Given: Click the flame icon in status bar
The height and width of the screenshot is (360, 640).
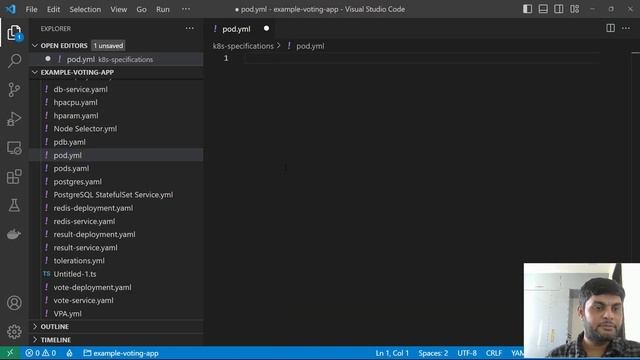Looking at the screenshot, I should (69, 353).
